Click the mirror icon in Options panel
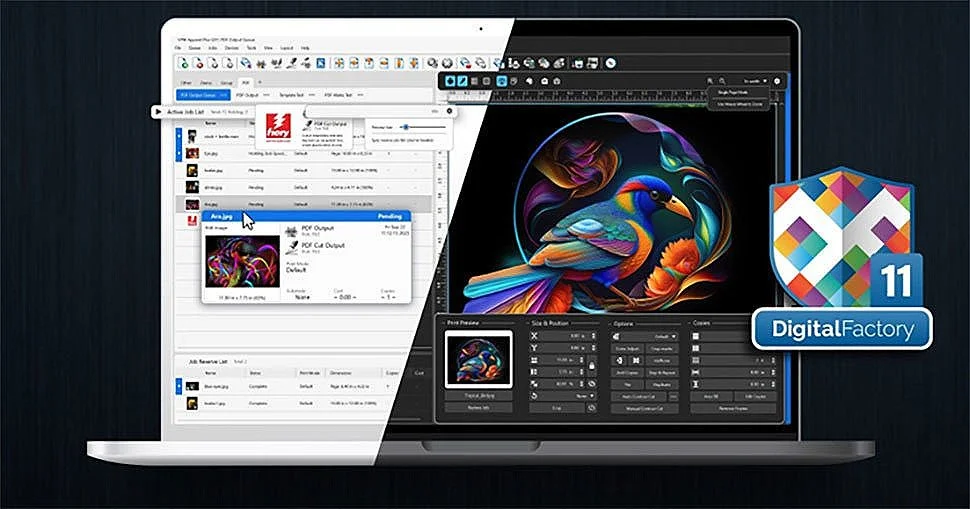 click(x=636, y=361)
